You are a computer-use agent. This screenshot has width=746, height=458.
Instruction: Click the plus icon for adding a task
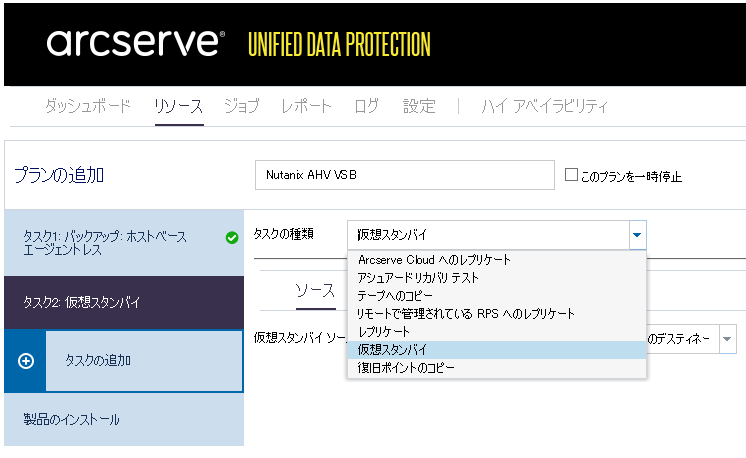click(x=26, y=361)
